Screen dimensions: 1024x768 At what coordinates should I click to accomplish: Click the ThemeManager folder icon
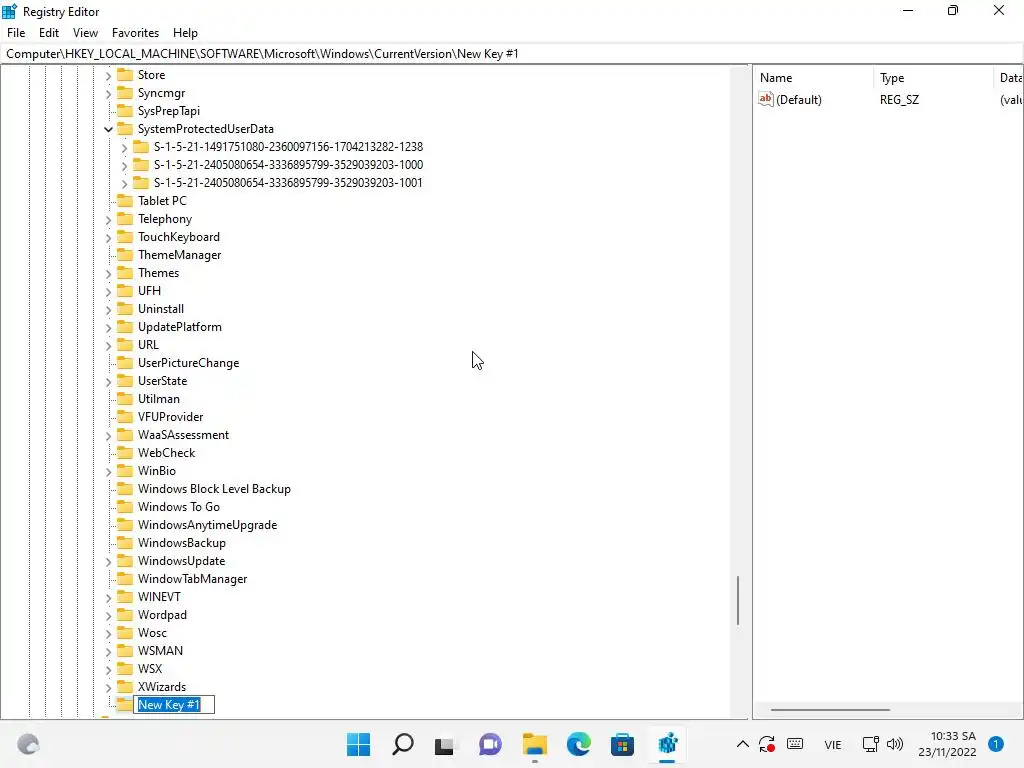click(125, 255)
